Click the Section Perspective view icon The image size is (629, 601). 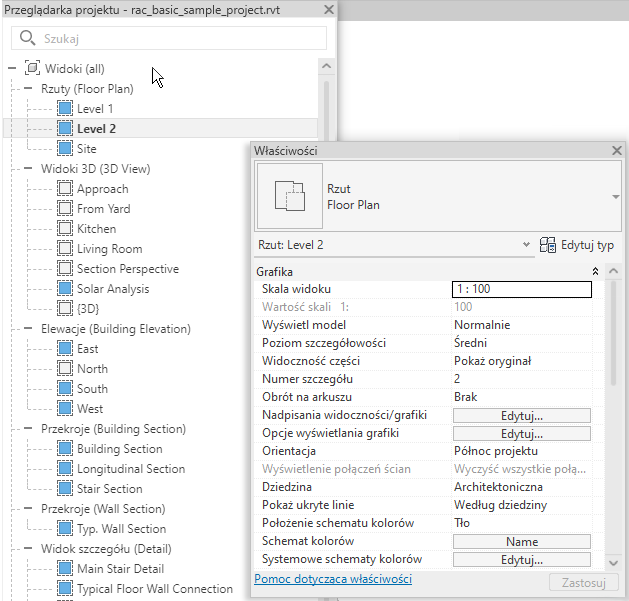[x=65, y=268]
